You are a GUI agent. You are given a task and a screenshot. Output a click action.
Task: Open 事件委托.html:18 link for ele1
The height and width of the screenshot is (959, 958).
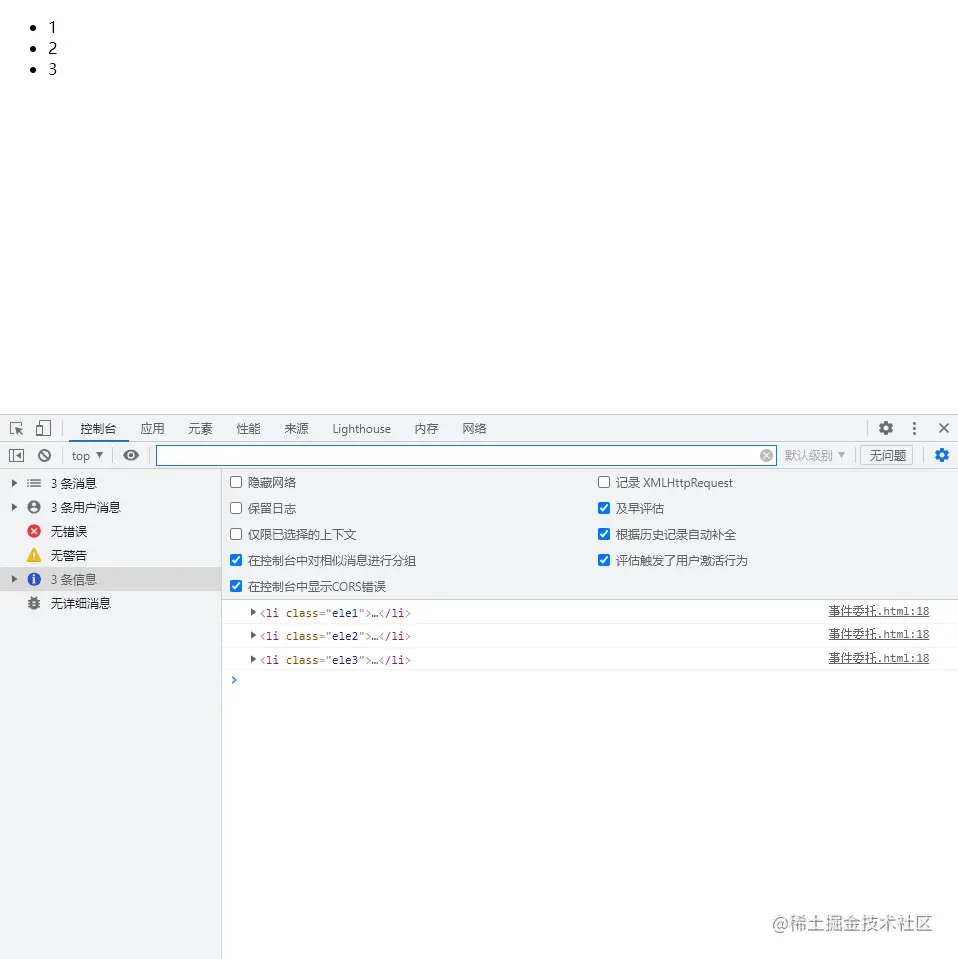[878, 611]
